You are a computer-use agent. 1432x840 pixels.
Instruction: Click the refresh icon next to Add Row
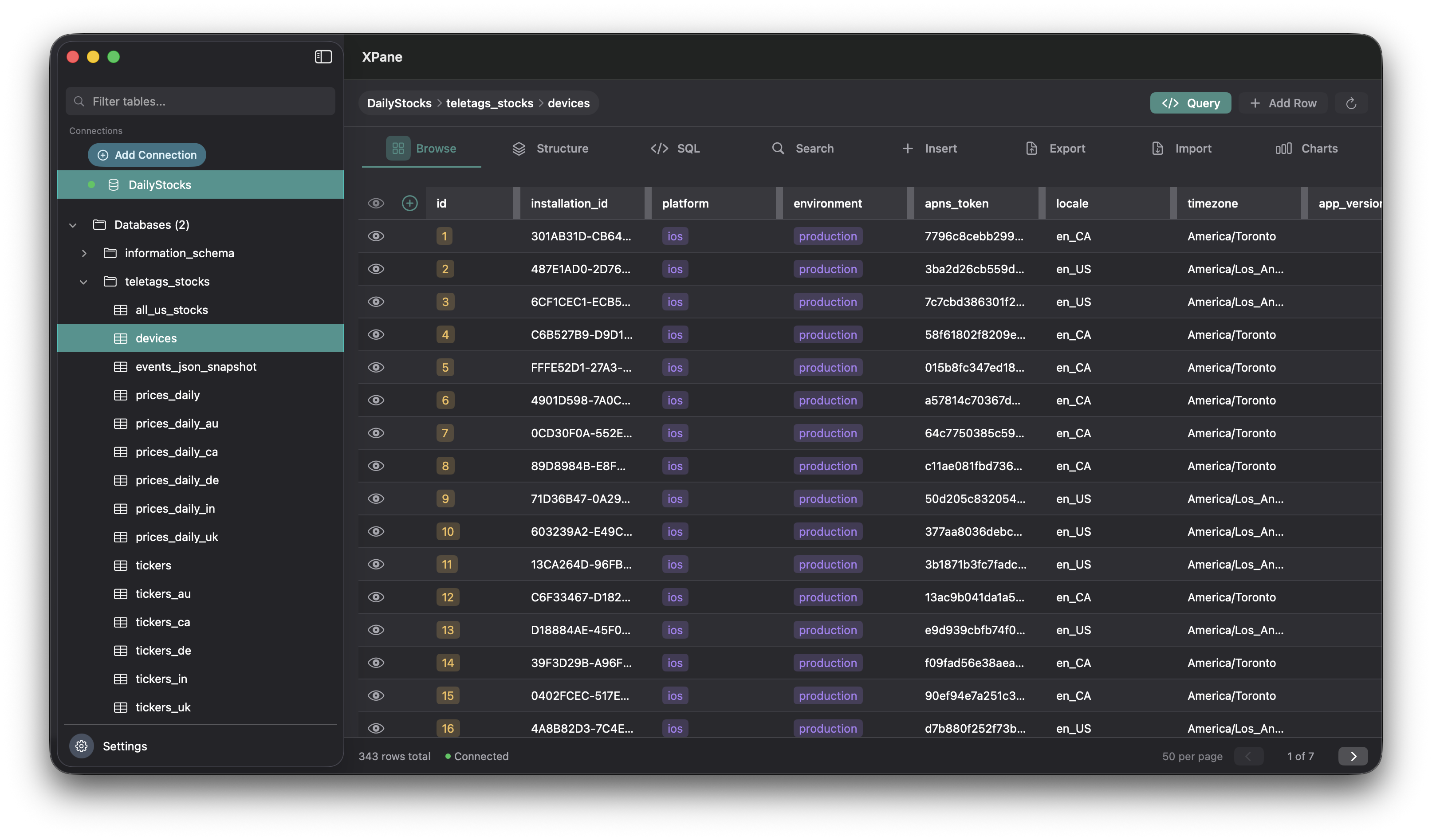[1351, 103]
